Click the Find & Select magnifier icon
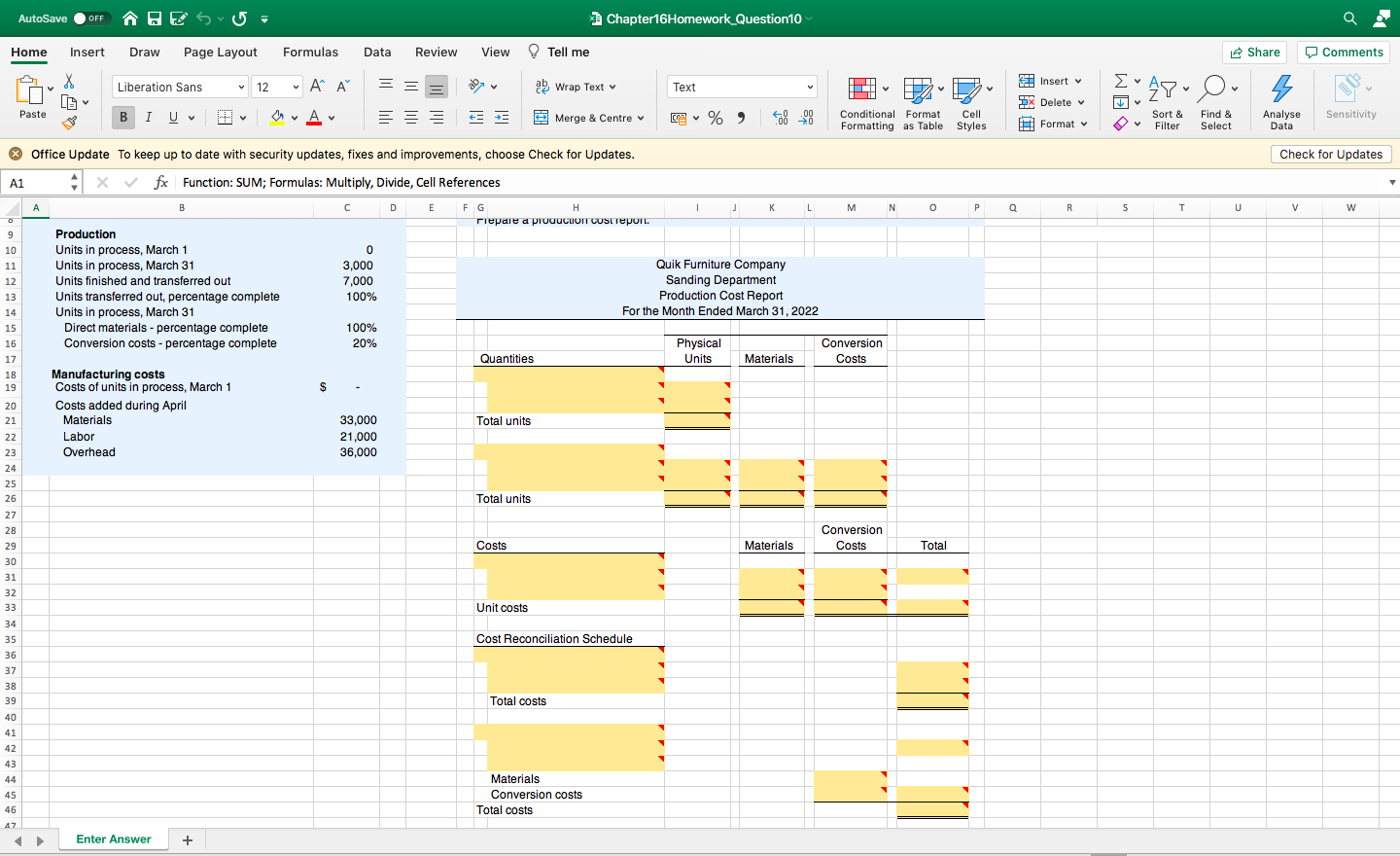 pyautogui.click(x=1212, y=89)
